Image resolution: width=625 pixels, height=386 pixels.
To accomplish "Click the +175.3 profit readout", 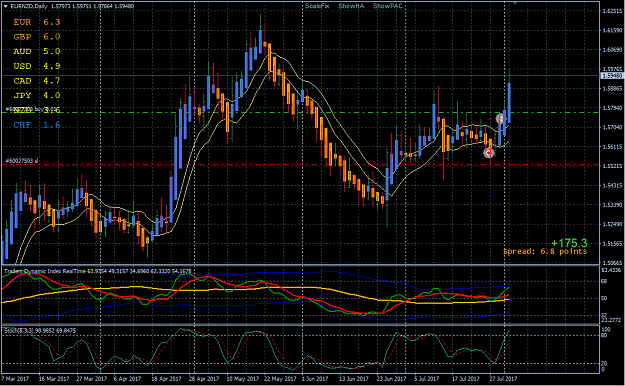I will tap(569, 243).
